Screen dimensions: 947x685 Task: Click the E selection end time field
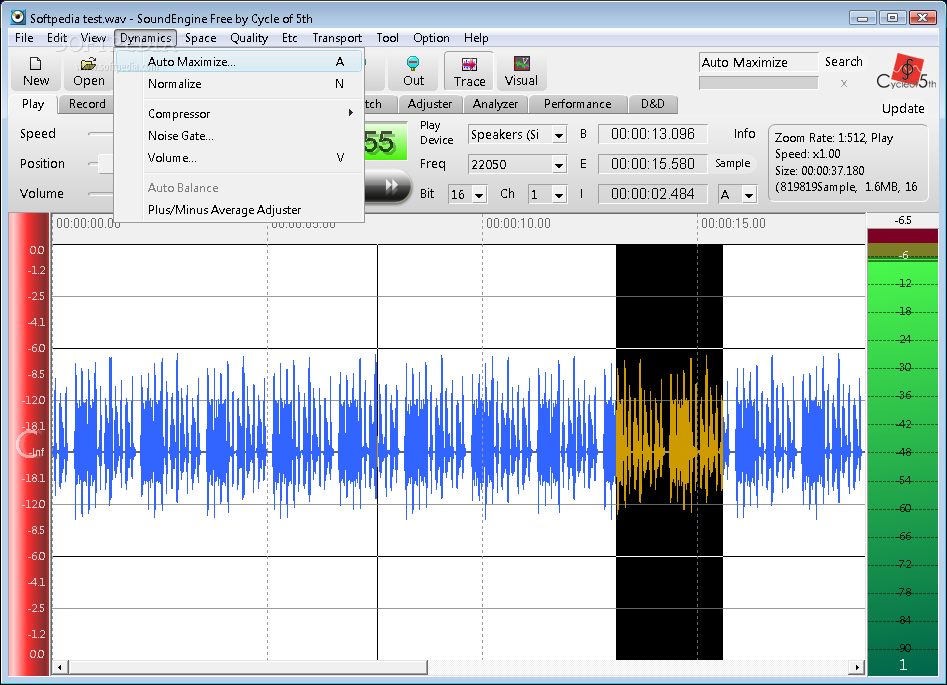click(x=652, y=164)
